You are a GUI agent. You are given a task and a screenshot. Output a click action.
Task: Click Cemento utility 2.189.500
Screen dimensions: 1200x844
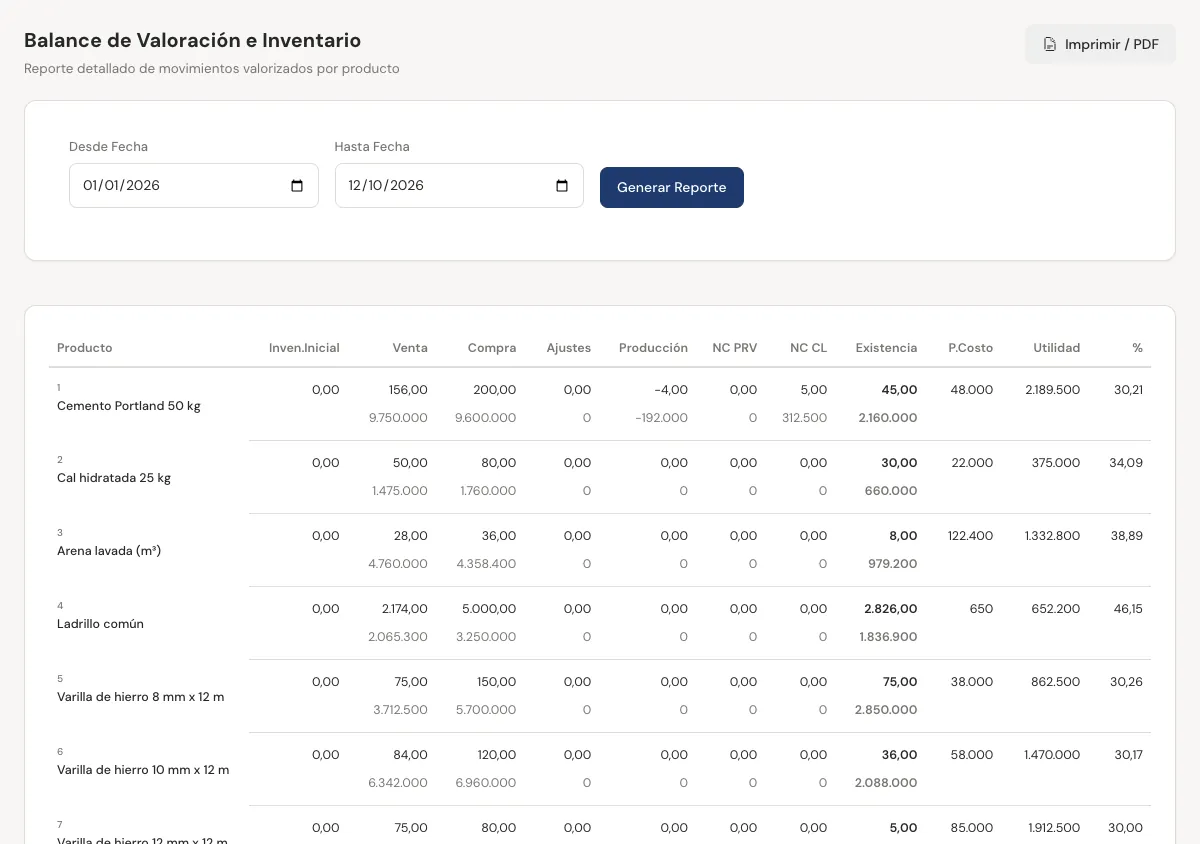[x=1053, y=390]
